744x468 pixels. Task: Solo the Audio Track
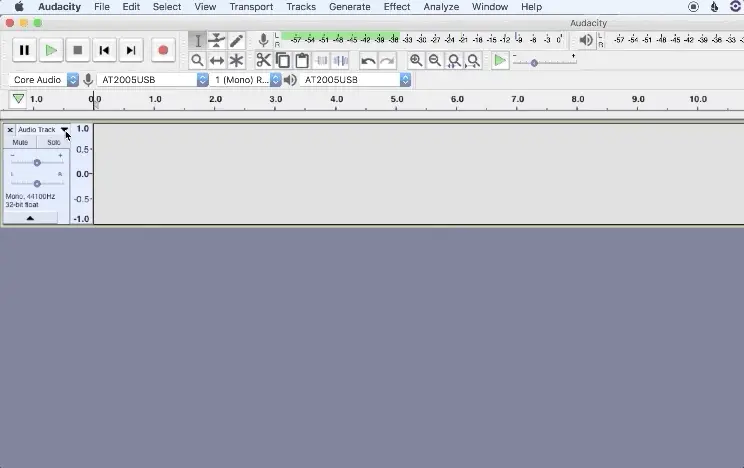(53, 142)
